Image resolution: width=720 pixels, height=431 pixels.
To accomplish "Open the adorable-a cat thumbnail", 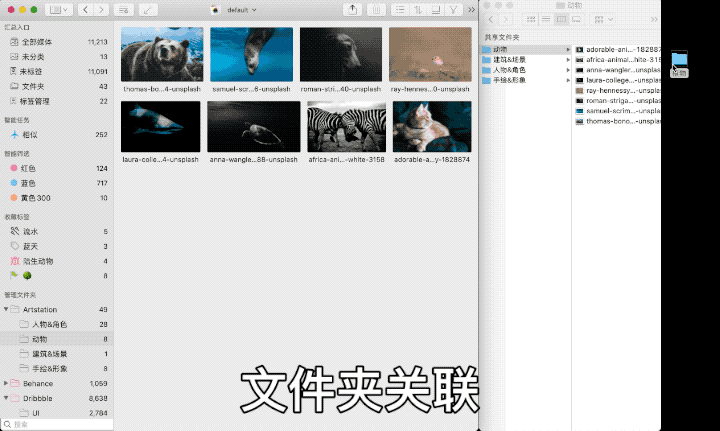I will point(432,127).
